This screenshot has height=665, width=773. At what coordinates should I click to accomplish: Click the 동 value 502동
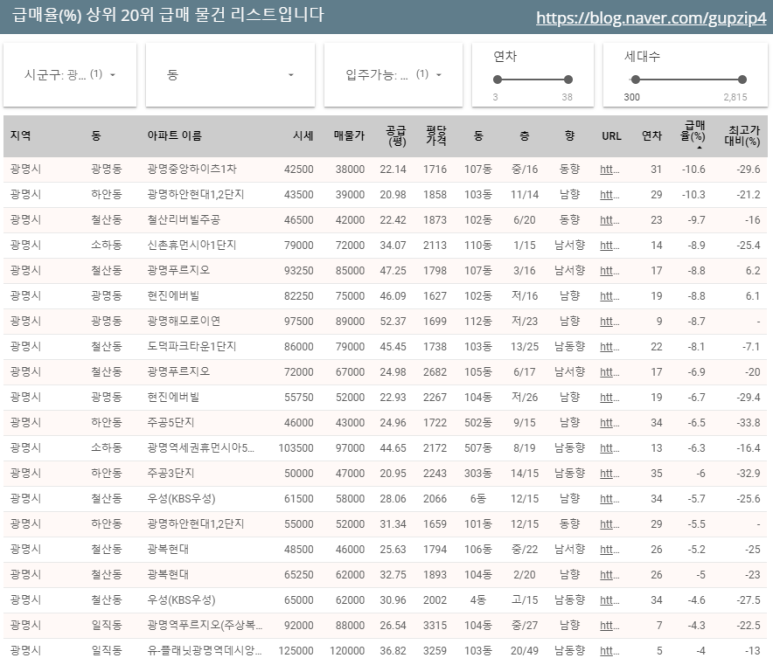tap(478, 422)
